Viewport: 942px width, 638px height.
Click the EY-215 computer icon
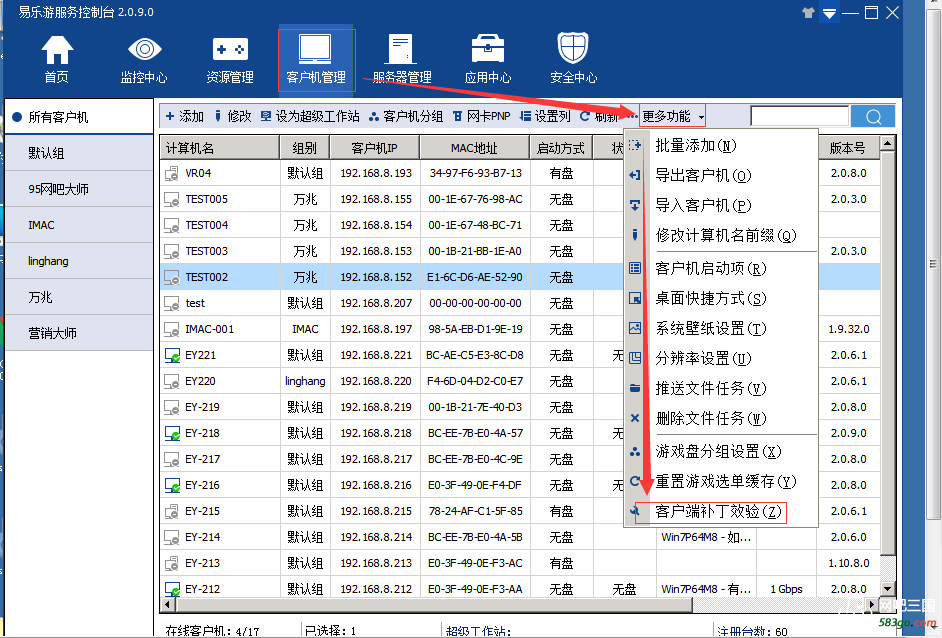[172, 512]
